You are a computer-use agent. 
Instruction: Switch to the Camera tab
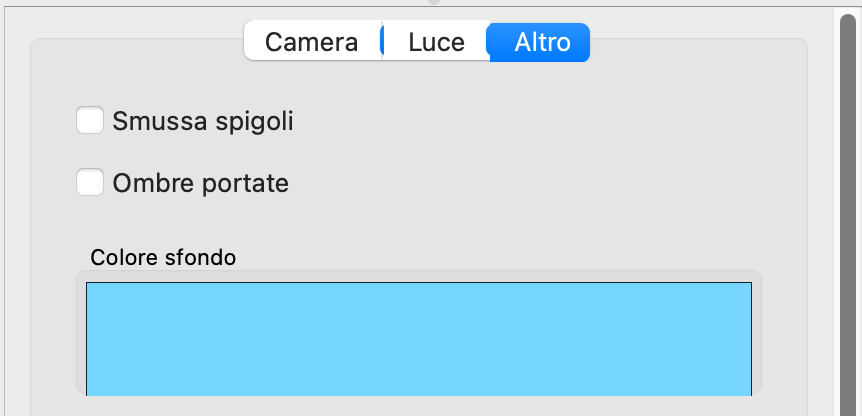(x=312, y=42)
